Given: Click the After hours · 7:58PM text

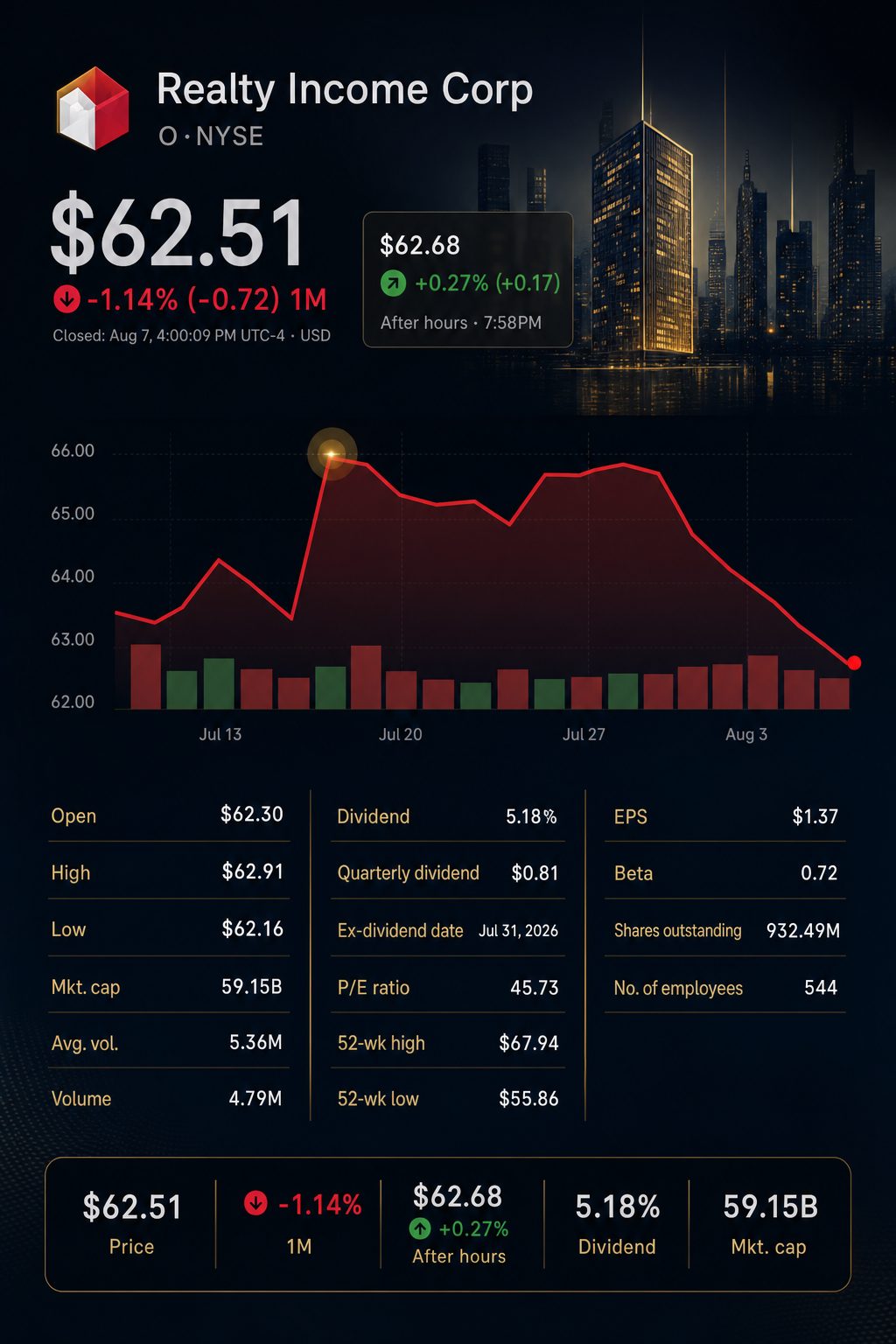Looking at the screenshot, I should (461, 323).
